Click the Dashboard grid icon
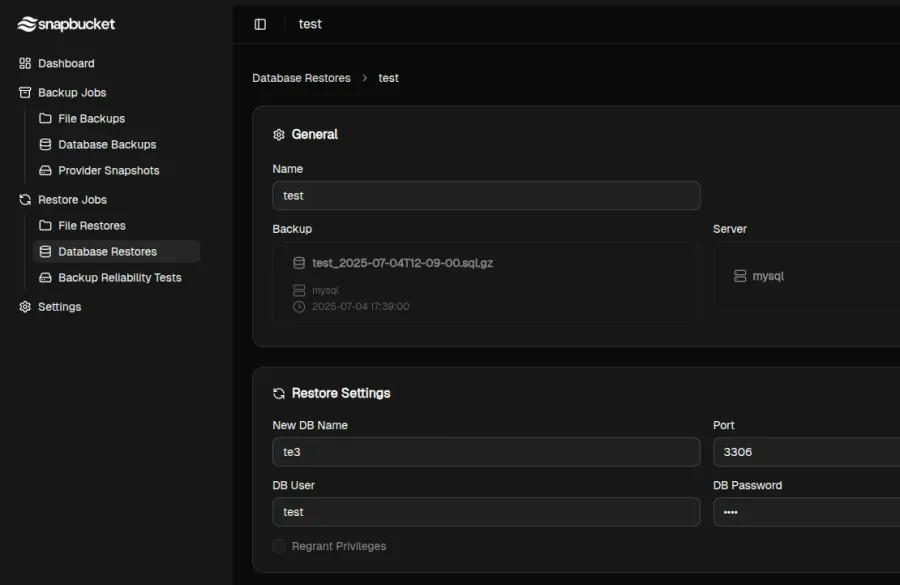 [x=25, y=63]
